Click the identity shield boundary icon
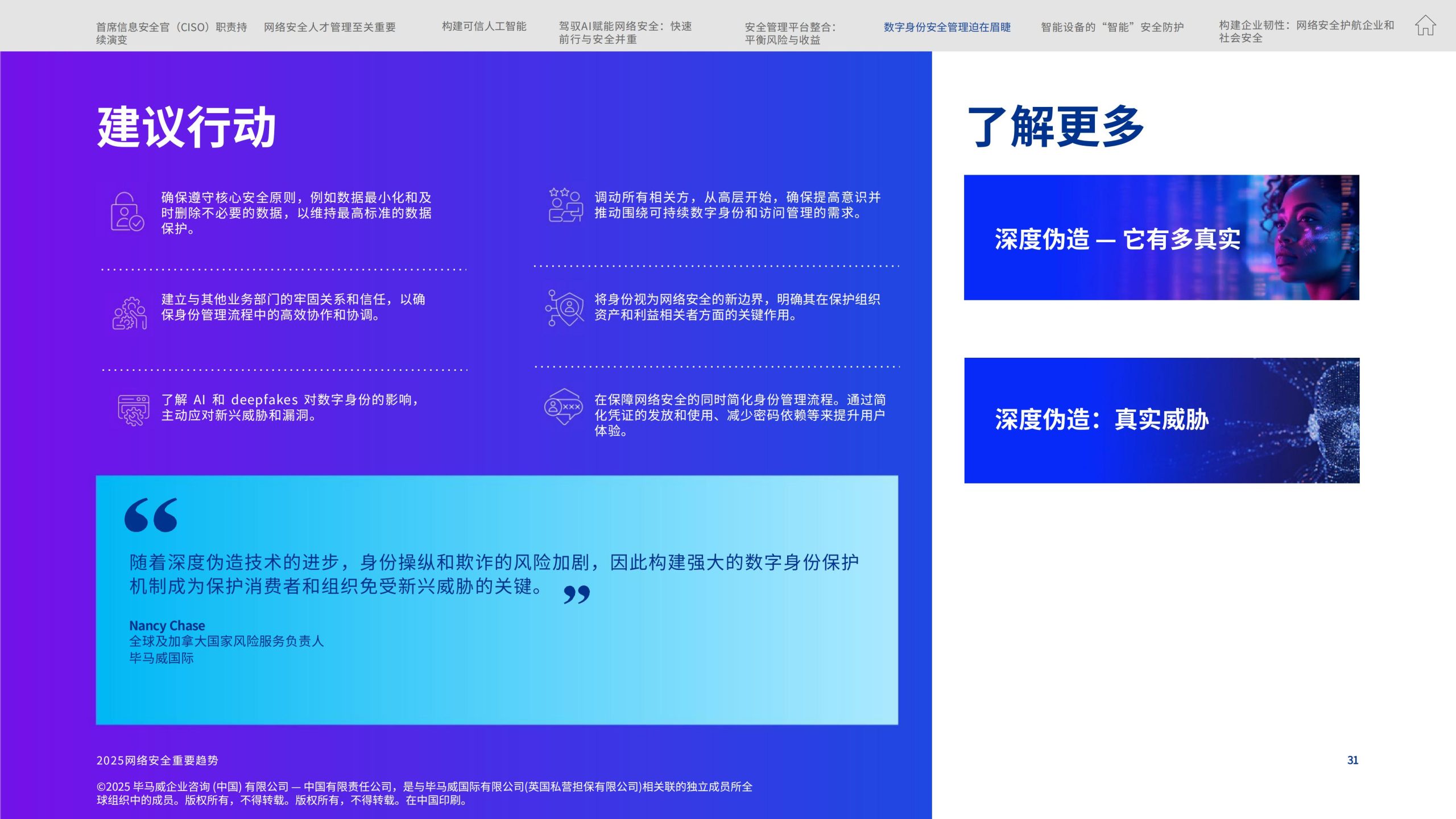The width and height of the screenshot is (1456, 819). [x=565, y=308]
